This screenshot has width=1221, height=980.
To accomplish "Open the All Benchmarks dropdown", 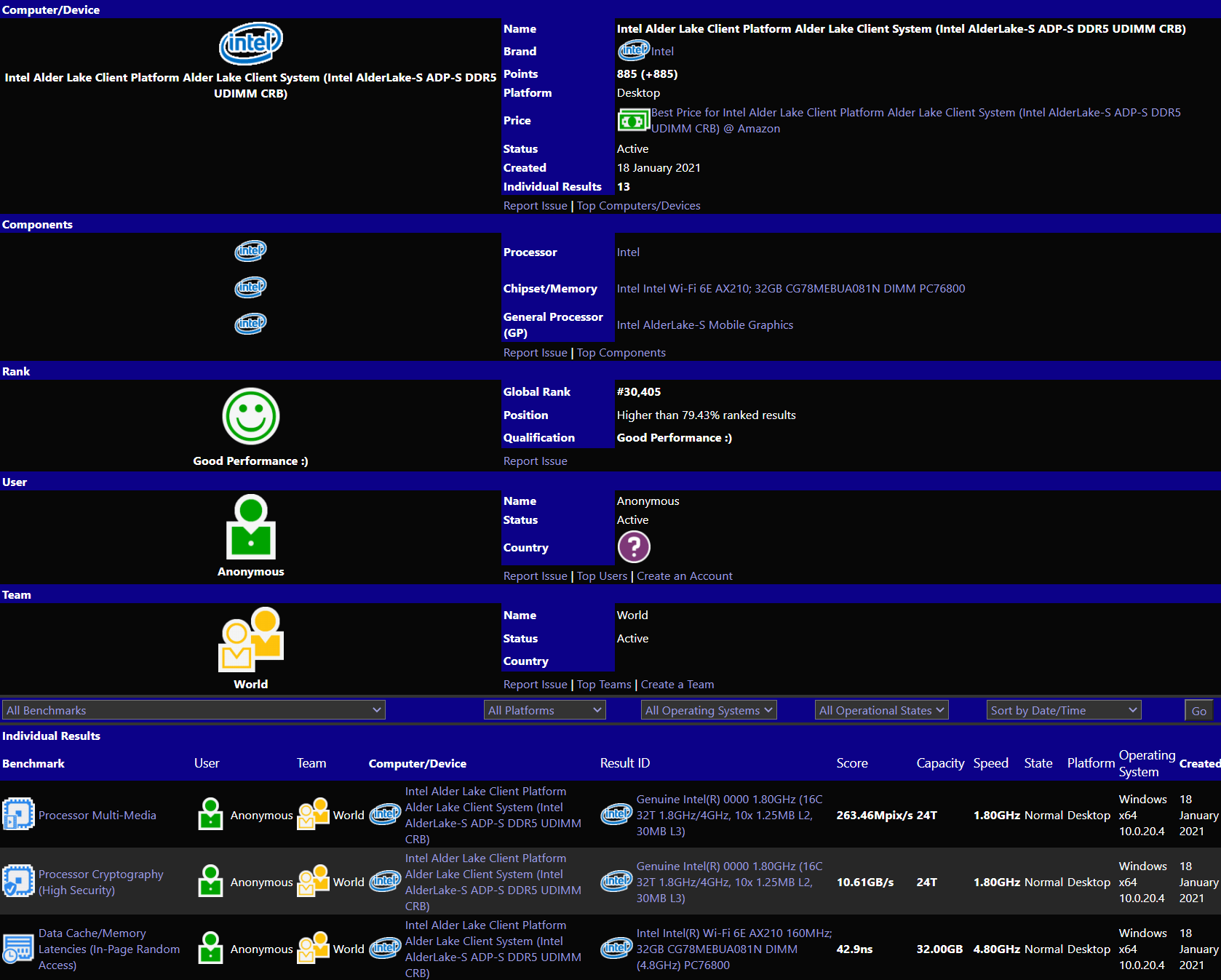I will pos(194,710).
